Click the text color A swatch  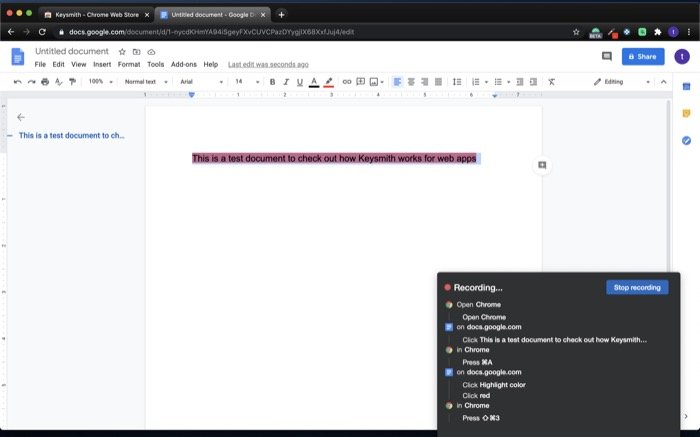pos(313,82)
